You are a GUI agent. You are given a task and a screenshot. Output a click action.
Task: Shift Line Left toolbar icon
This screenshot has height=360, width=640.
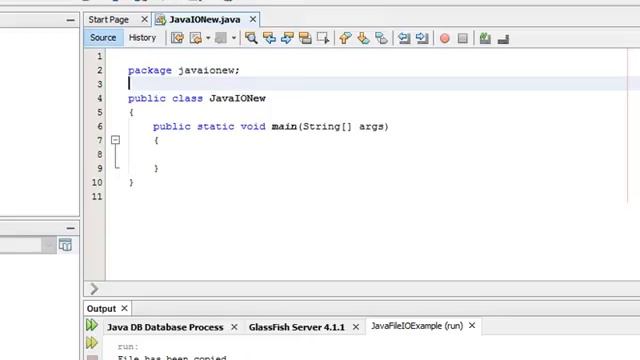[x=404, y=38]
